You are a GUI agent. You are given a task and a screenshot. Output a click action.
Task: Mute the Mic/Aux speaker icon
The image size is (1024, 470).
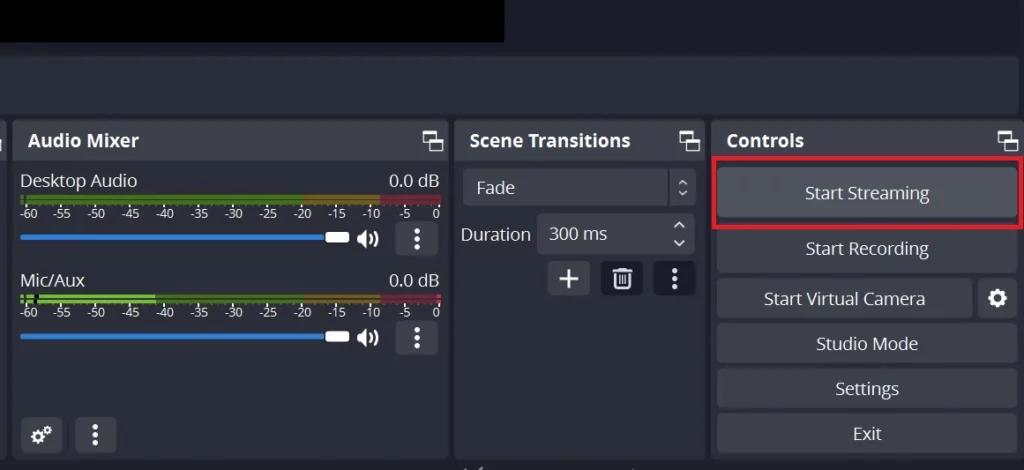point(368,337)
